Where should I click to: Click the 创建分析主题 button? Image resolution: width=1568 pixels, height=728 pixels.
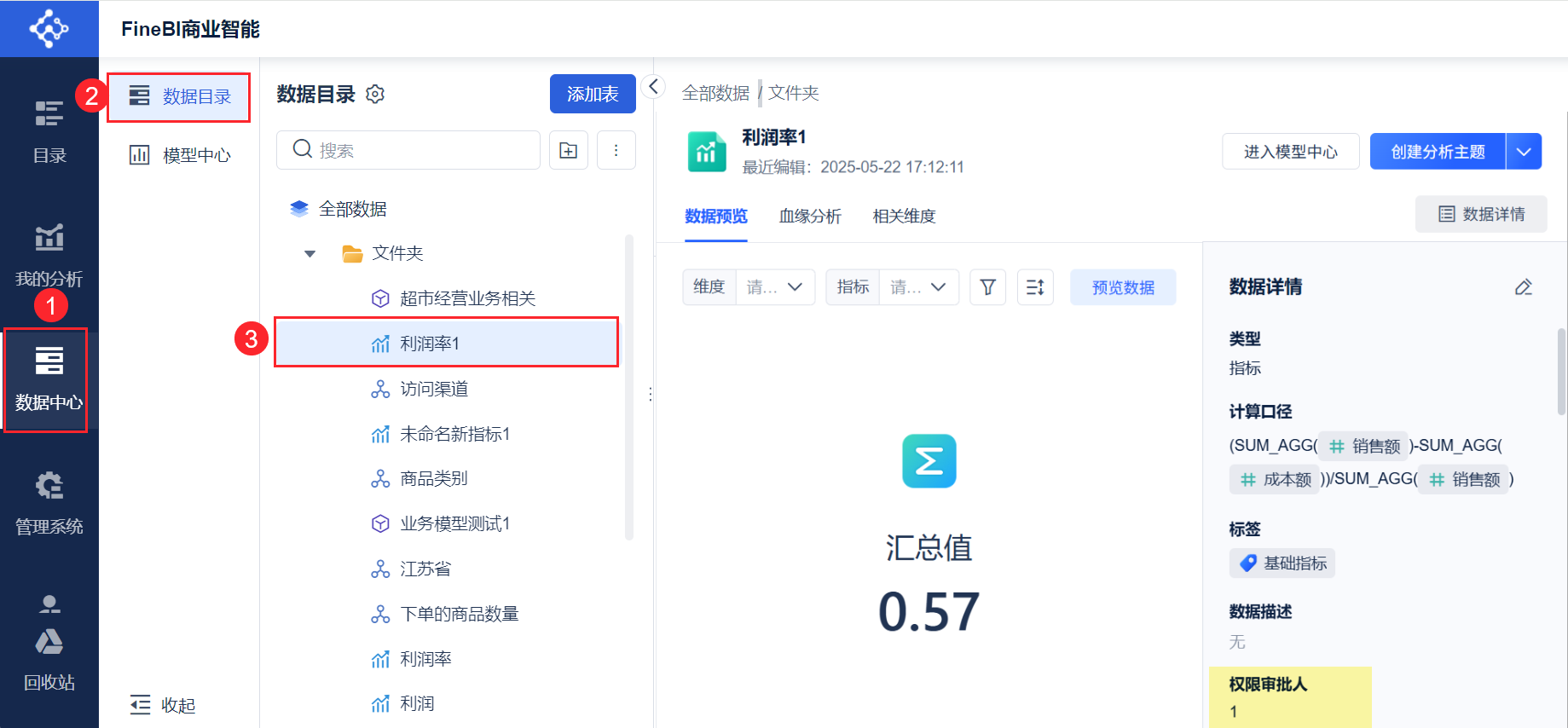[x=1438, y=152]
